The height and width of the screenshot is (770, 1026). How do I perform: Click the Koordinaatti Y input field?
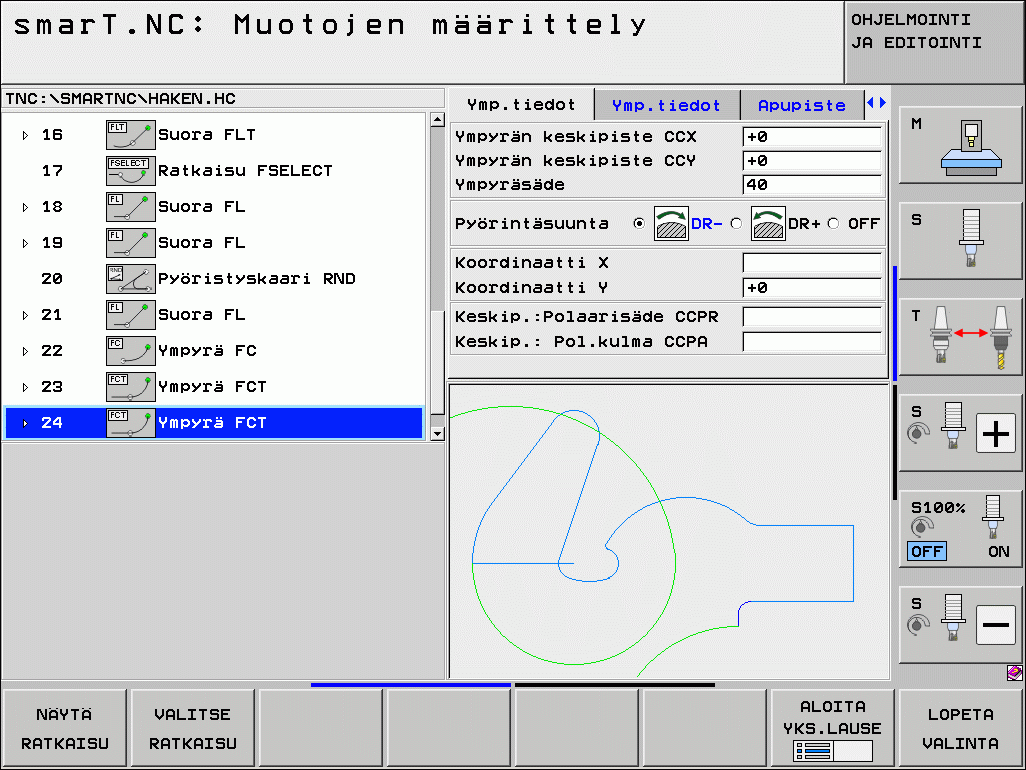tap(813, 288)
